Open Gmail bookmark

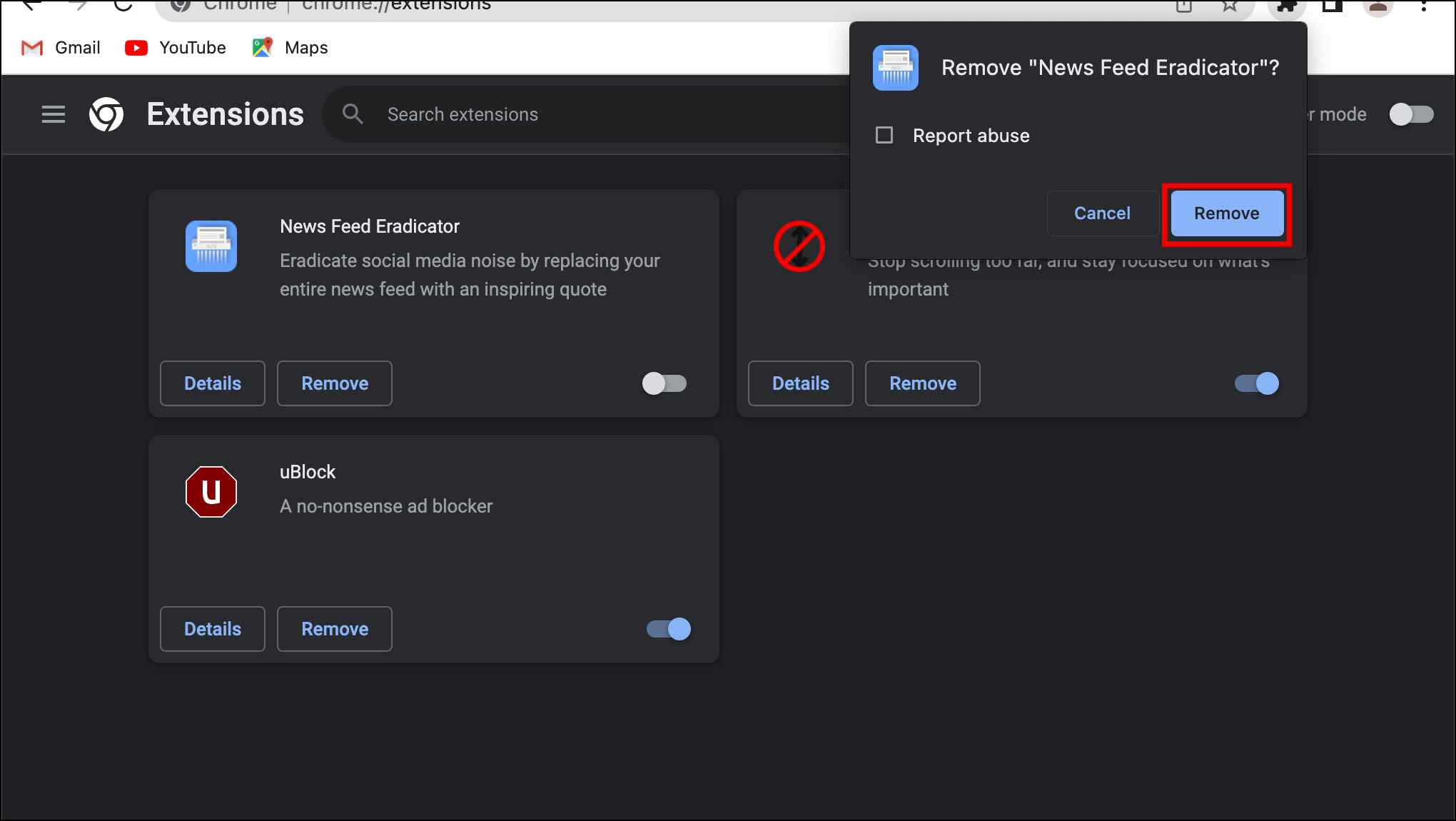pos(61,48)
